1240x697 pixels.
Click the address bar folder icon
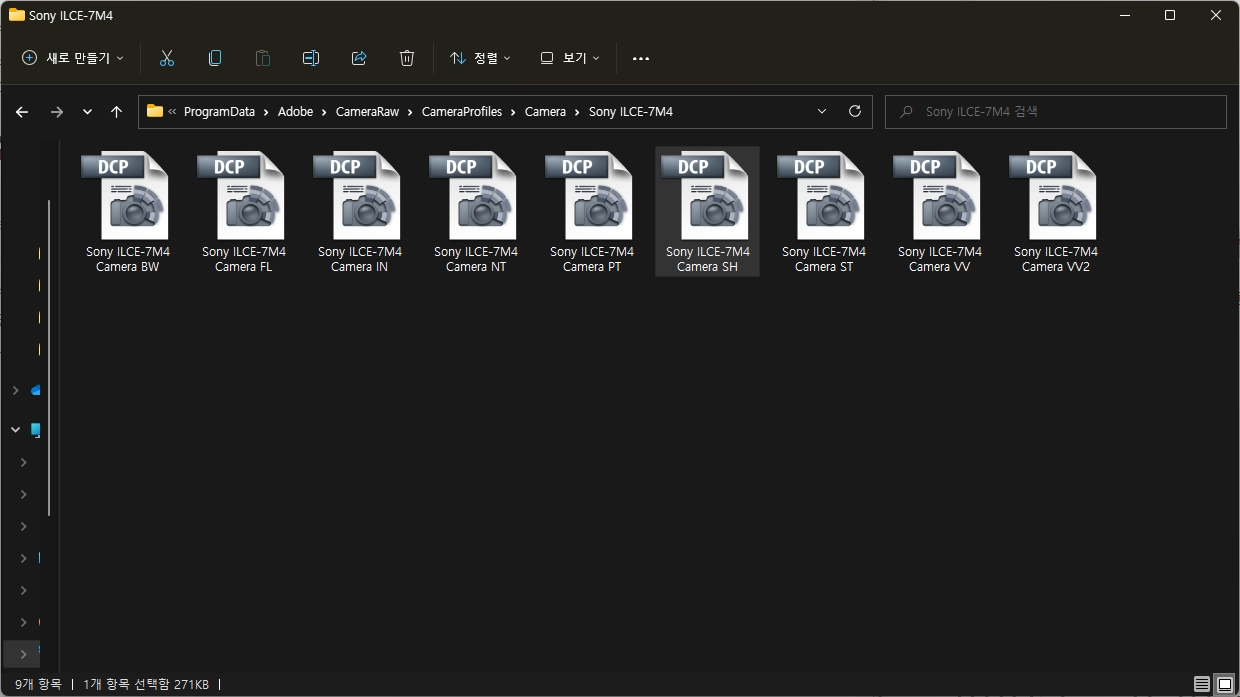click(x=155, y=111)
